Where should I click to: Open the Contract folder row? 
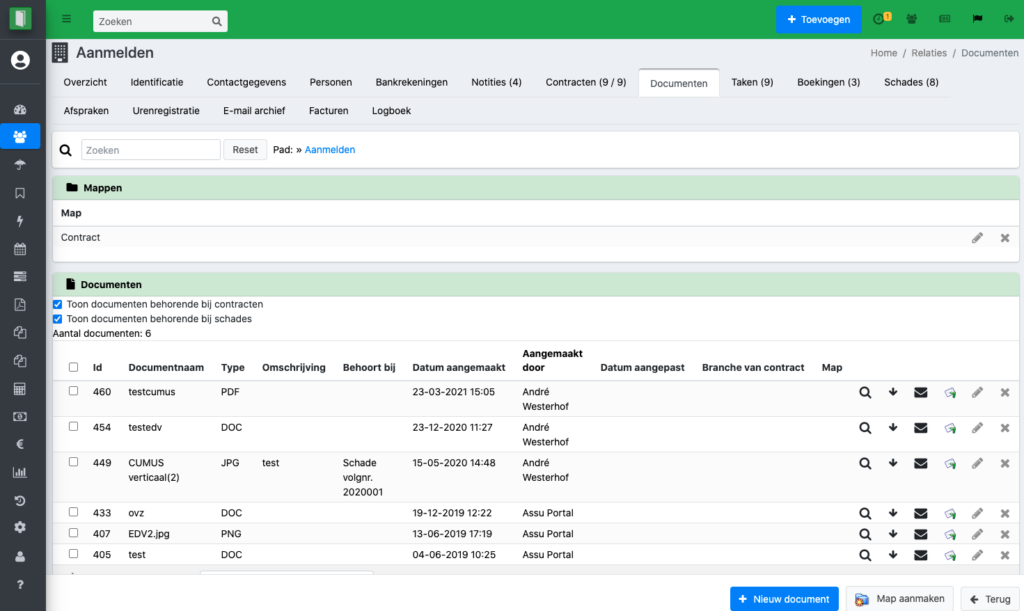tap(536, 238)
